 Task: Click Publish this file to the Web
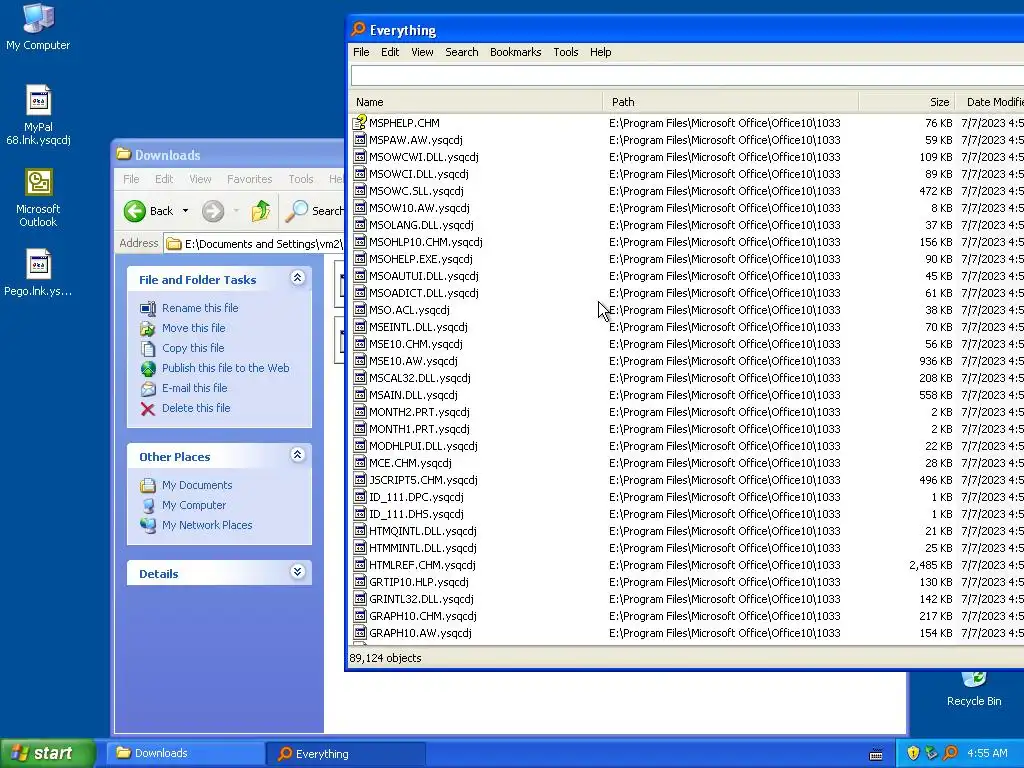[x=225, y=368]
